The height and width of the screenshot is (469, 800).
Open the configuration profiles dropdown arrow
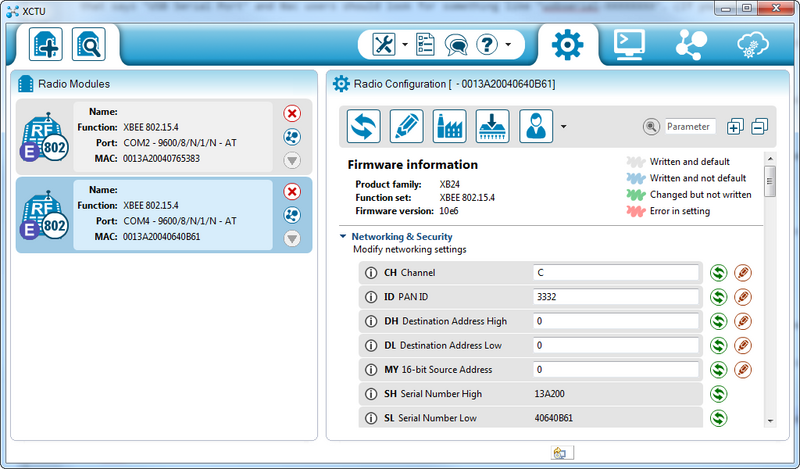pos(563,127)
